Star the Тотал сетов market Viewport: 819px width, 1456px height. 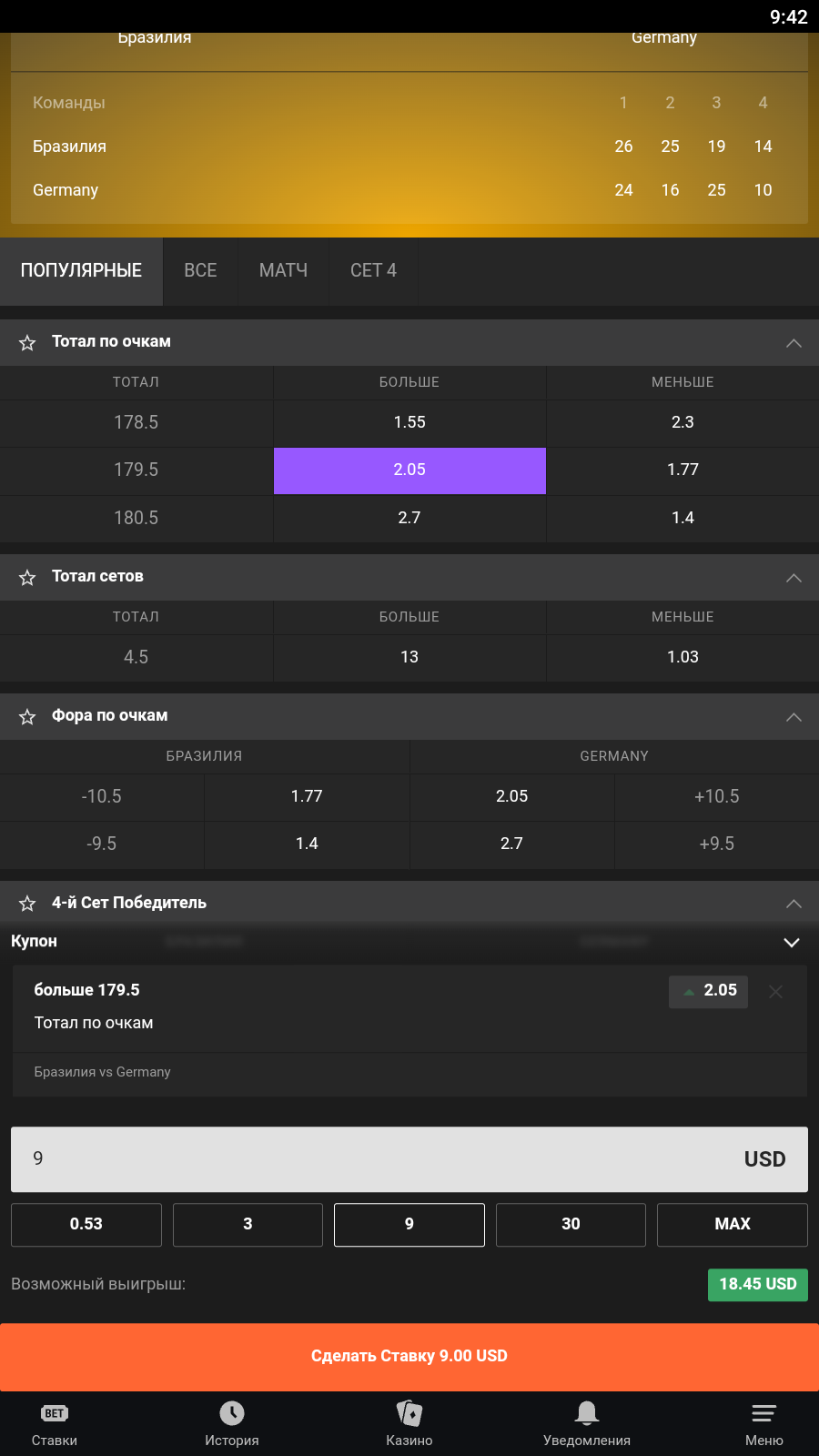coord(27,578)
